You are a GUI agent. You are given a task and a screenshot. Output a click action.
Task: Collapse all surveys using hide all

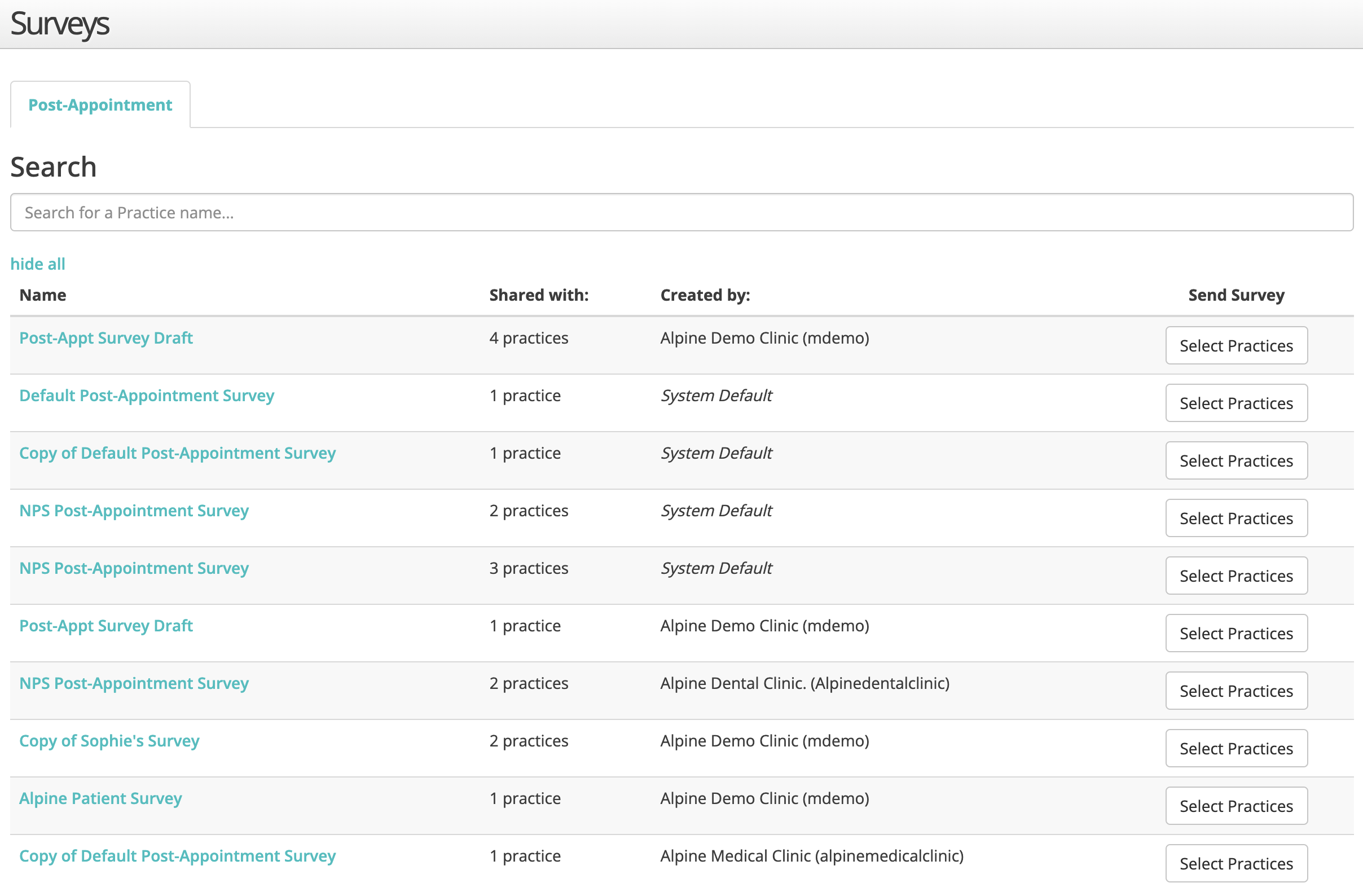(37, 263)
